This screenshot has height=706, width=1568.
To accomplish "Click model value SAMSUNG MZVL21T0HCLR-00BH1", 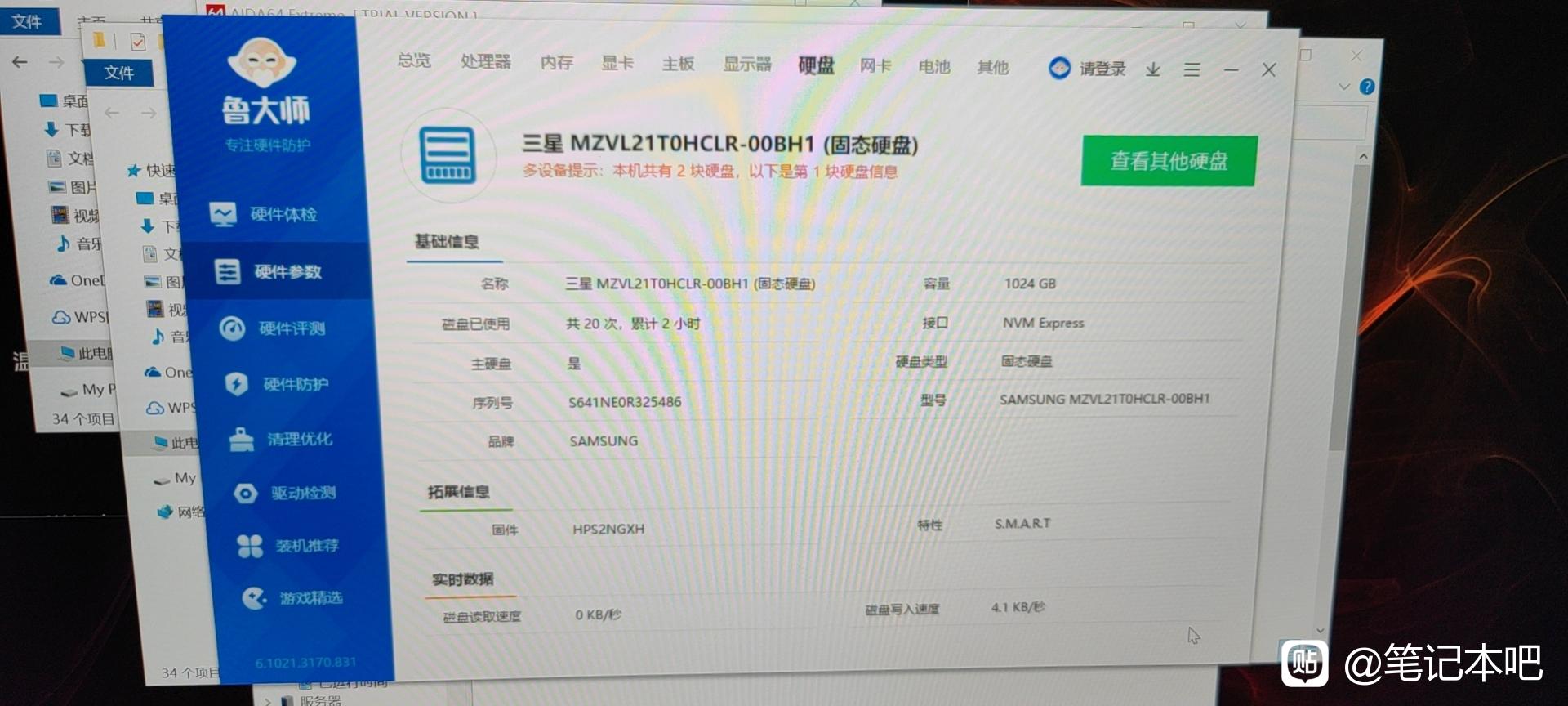I will (1104, 399).
